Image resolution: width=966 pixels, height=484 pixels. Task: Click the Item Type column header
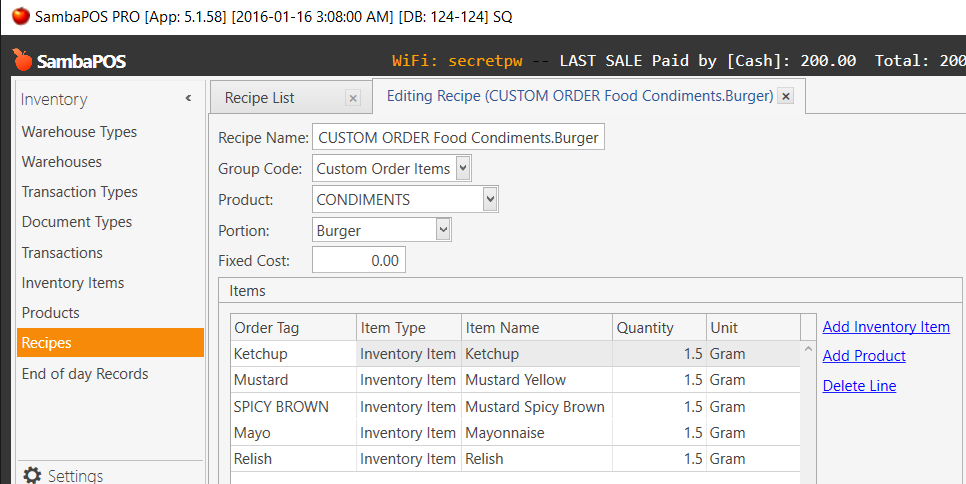409,328
